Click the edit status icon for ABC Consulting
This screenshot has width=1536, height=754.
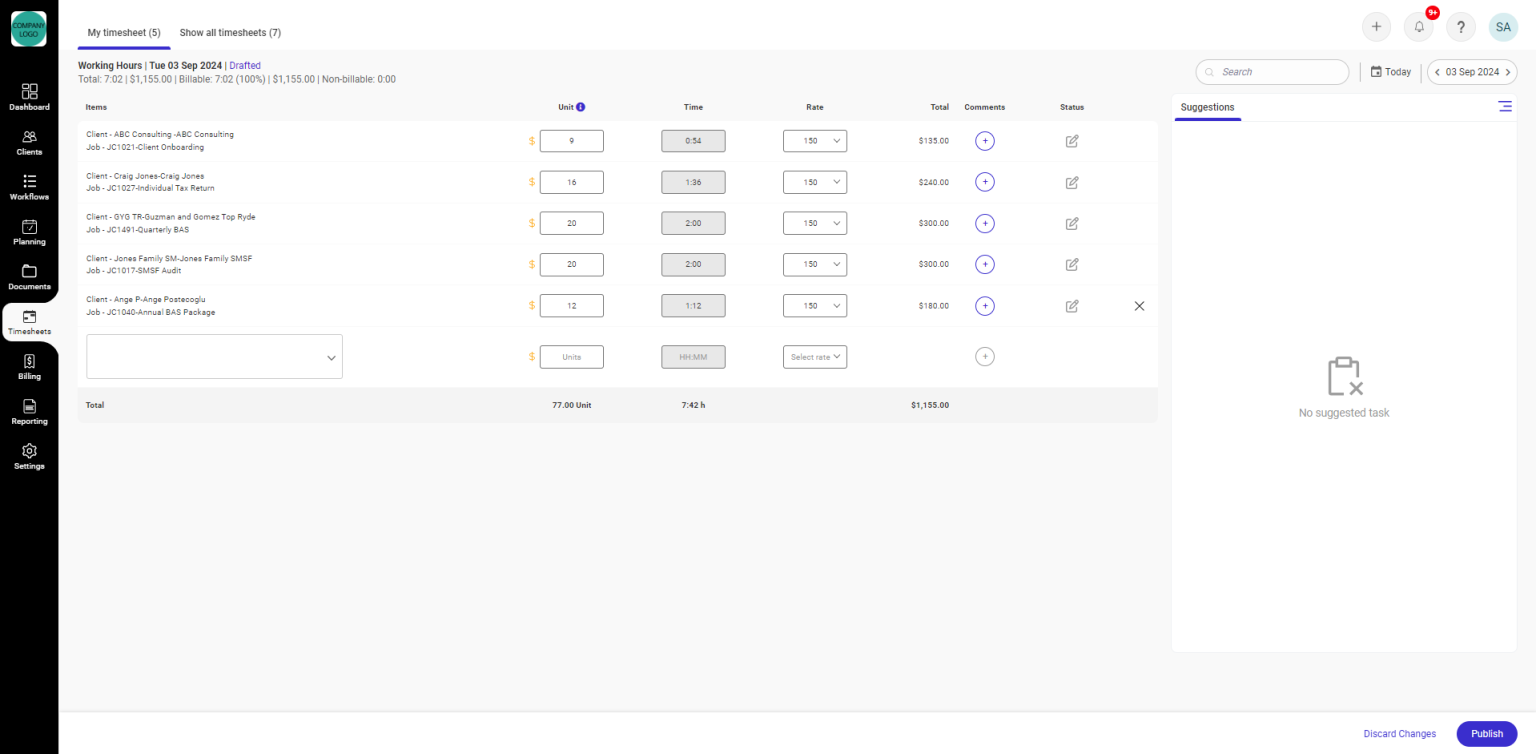[1071, 141]
